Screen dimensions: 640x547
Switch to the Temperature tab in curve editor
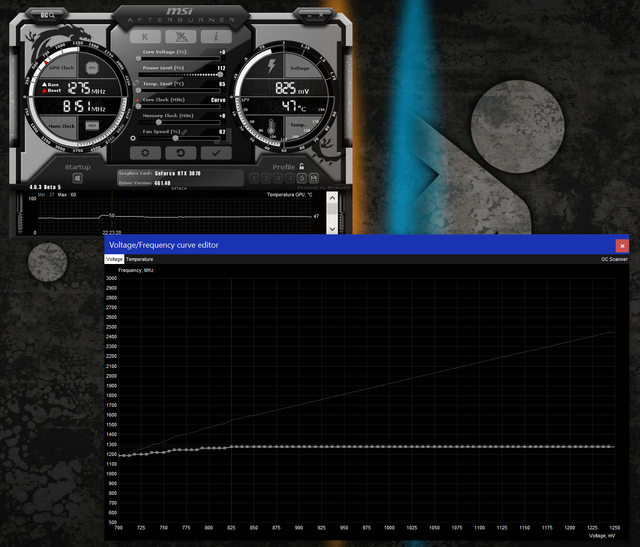(140, 259)
